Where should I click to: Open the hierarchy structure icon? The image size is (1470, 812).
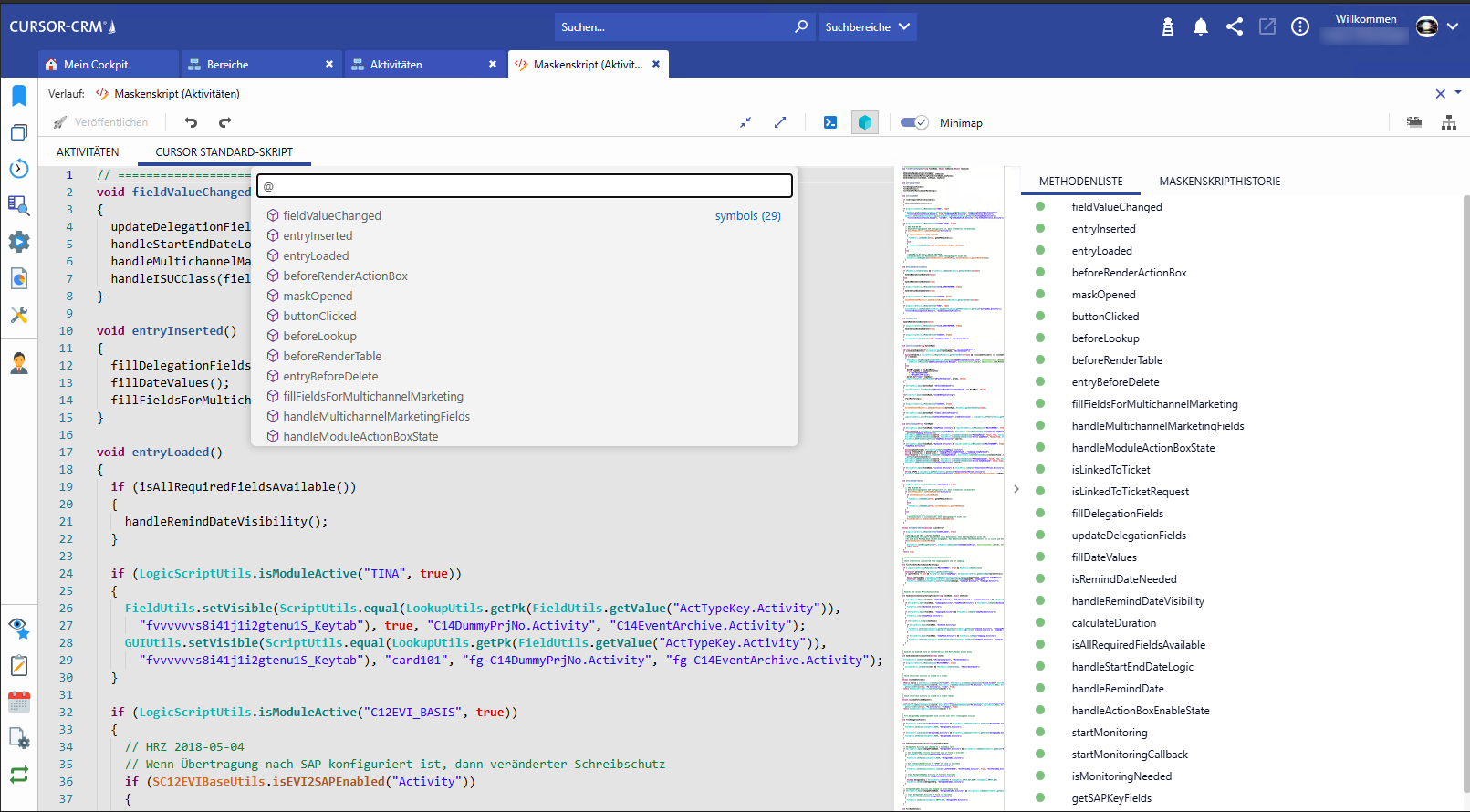(1448, 122)
